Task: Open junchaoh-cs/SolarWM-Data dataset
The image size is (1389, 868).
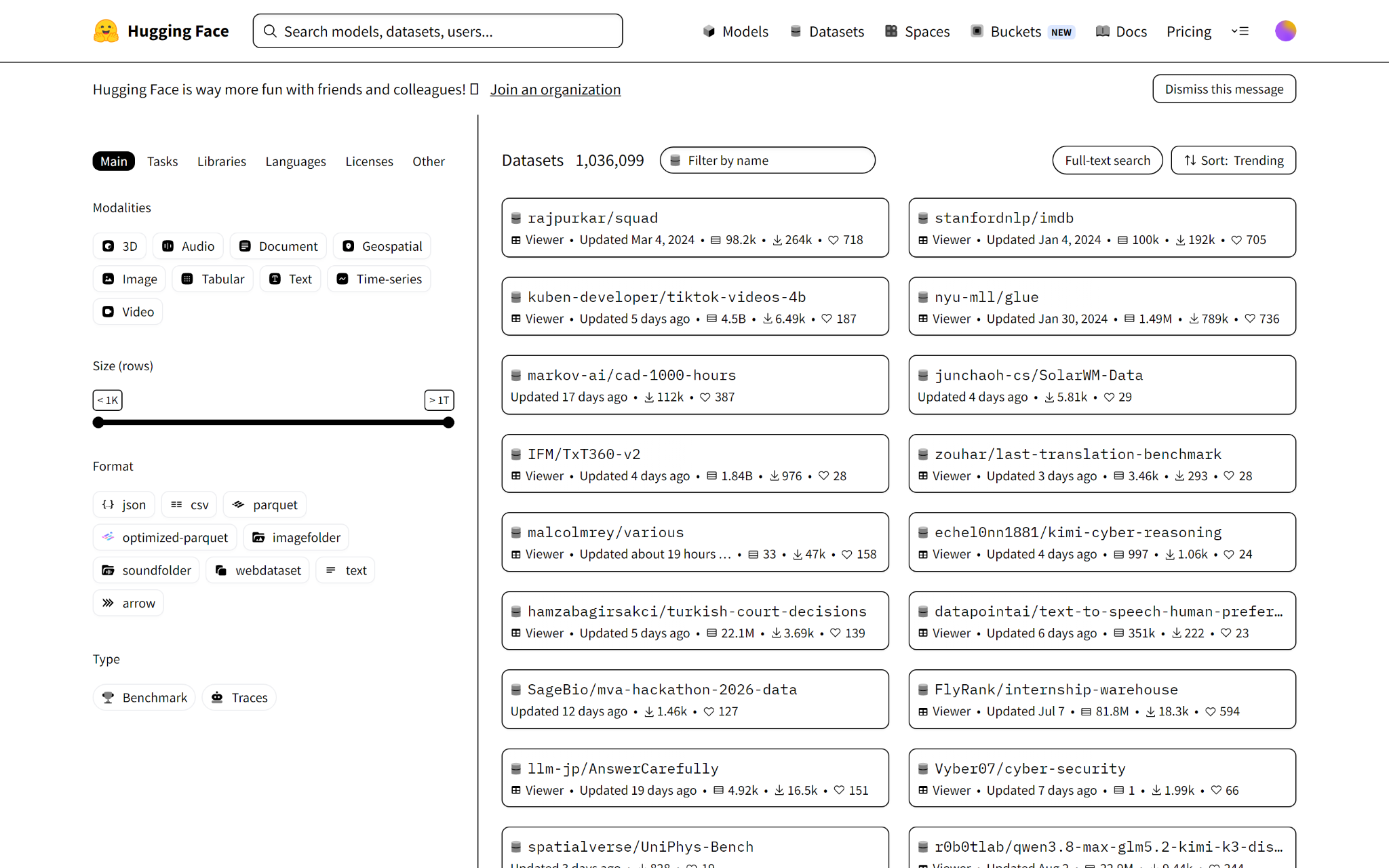Action: [1102, 385]
